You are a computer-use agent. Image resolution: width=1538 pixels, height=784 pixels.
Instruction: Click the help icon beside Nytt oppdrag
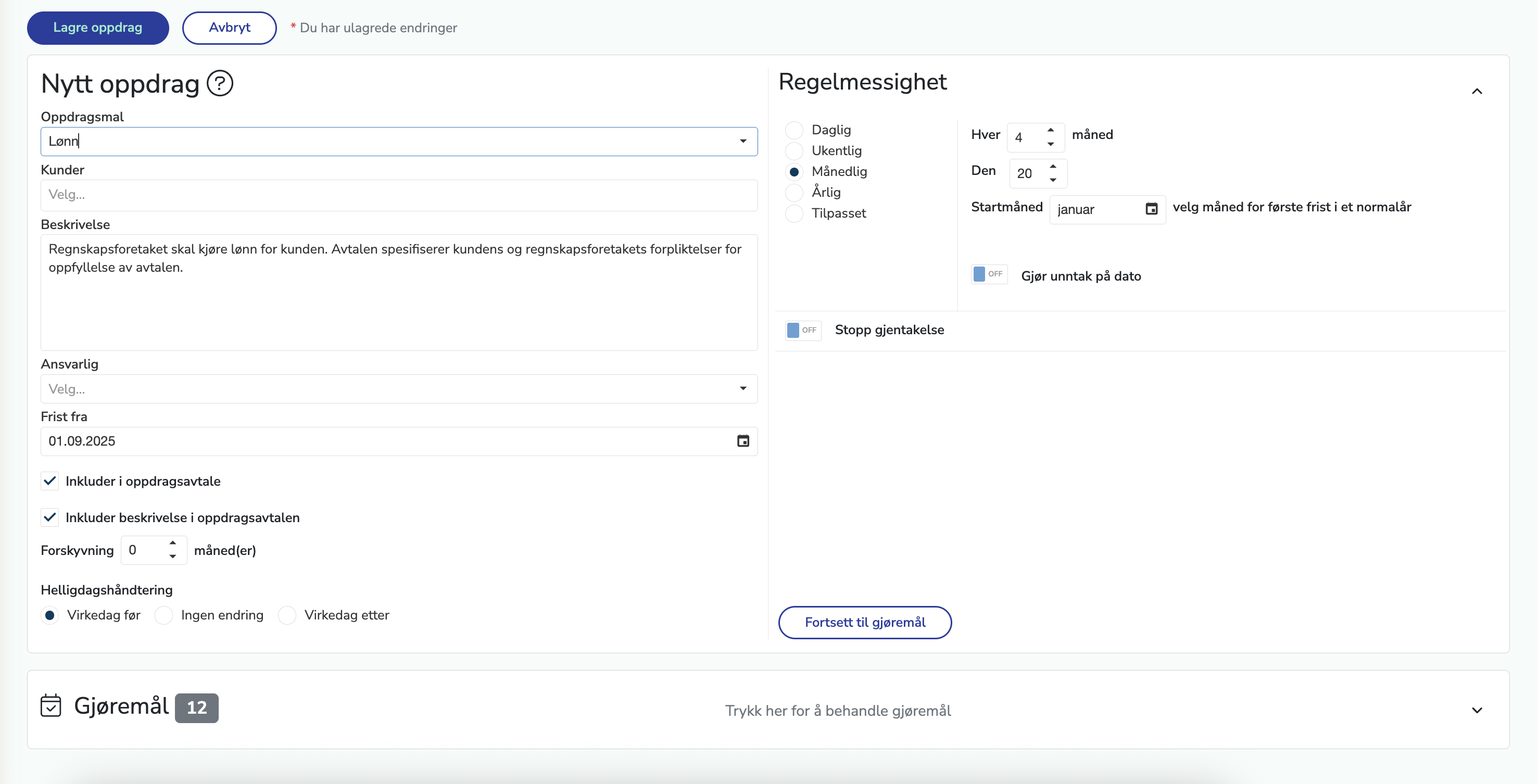220,84
